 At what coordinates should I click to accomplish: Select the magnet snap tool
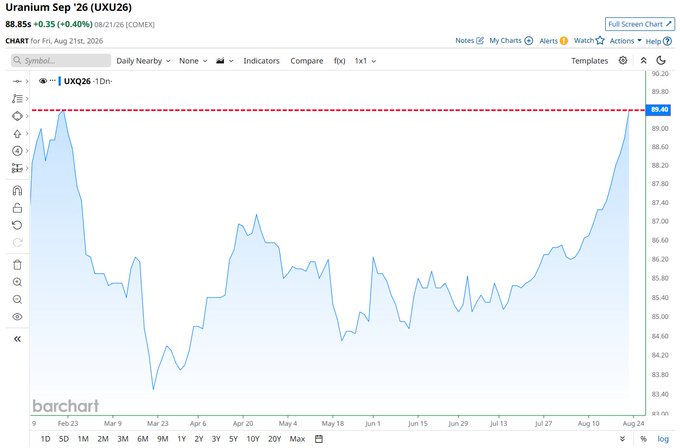coord(17,190)
